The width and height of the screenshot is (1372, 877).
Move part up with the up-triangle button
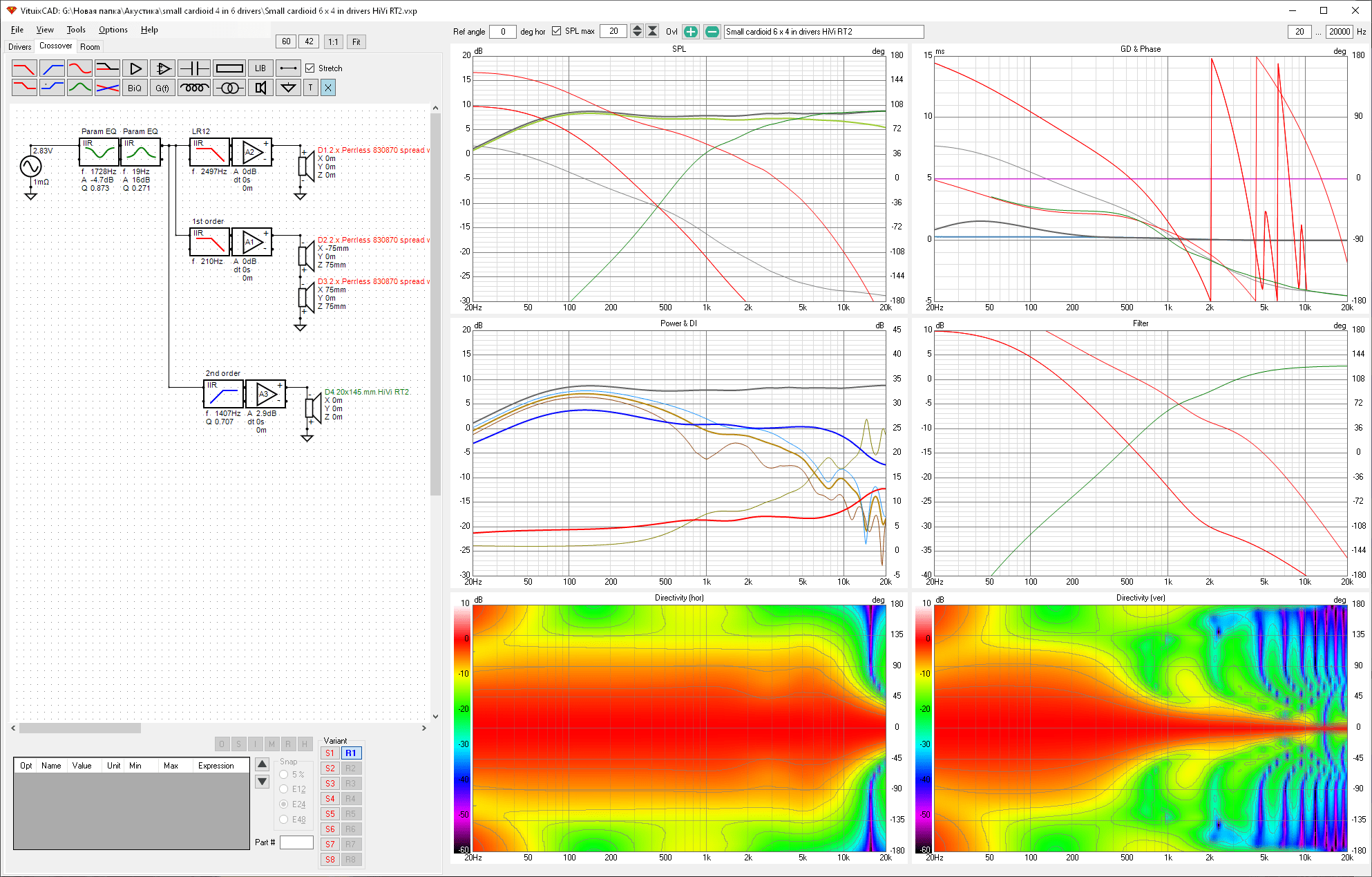(262, 764)
